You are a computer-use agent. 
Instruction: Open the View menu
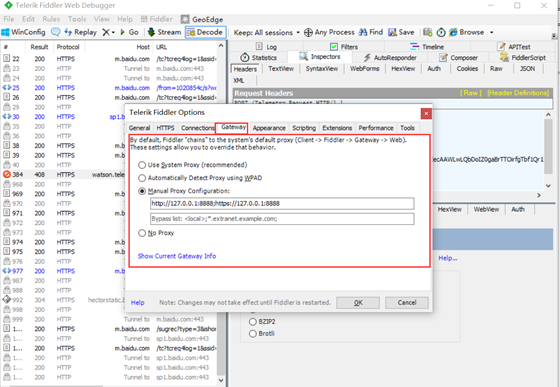[x=102, y=19]
